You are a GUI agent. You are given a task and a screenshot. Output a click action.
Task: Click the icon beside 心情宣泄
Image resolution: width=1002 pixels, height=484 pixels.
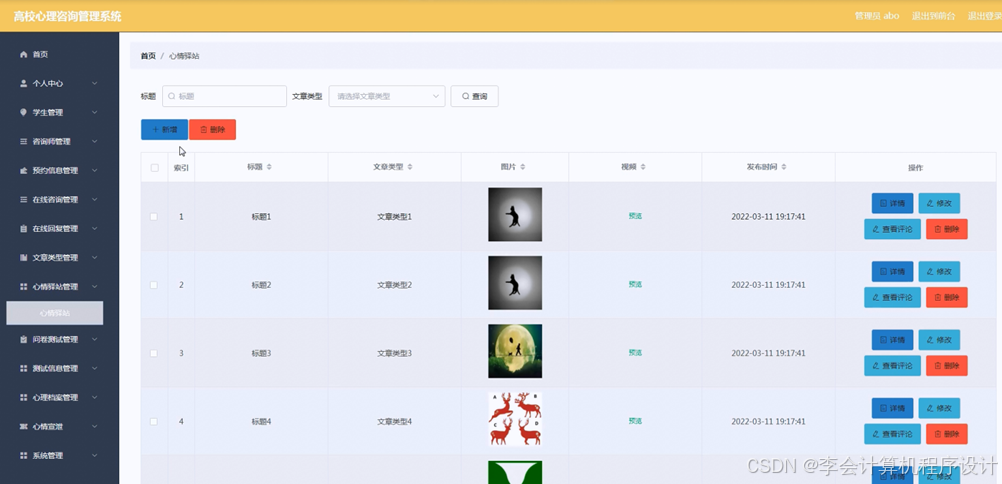pos(24,426)
